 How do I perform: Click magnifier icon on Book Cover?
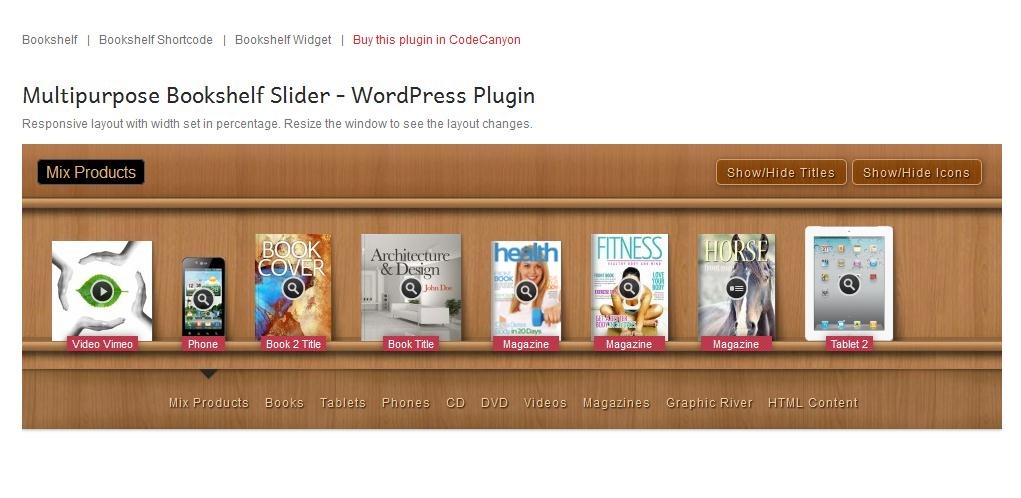pyautogui.click(x=293, y=288)
